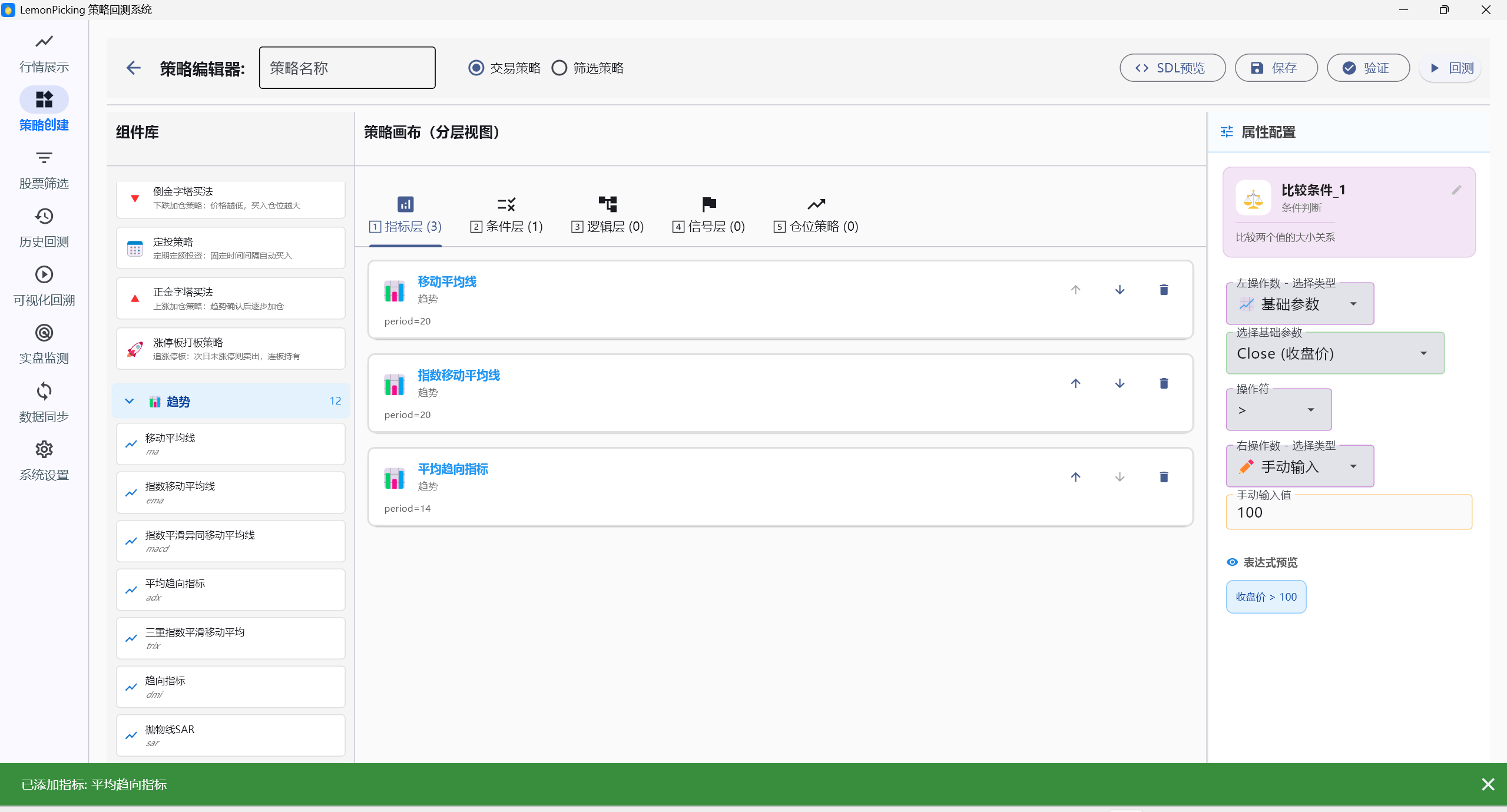Delete the 移动平均线 indicator card
The height and width of the screenshot is (812, 1507).
click(1164, 290)
